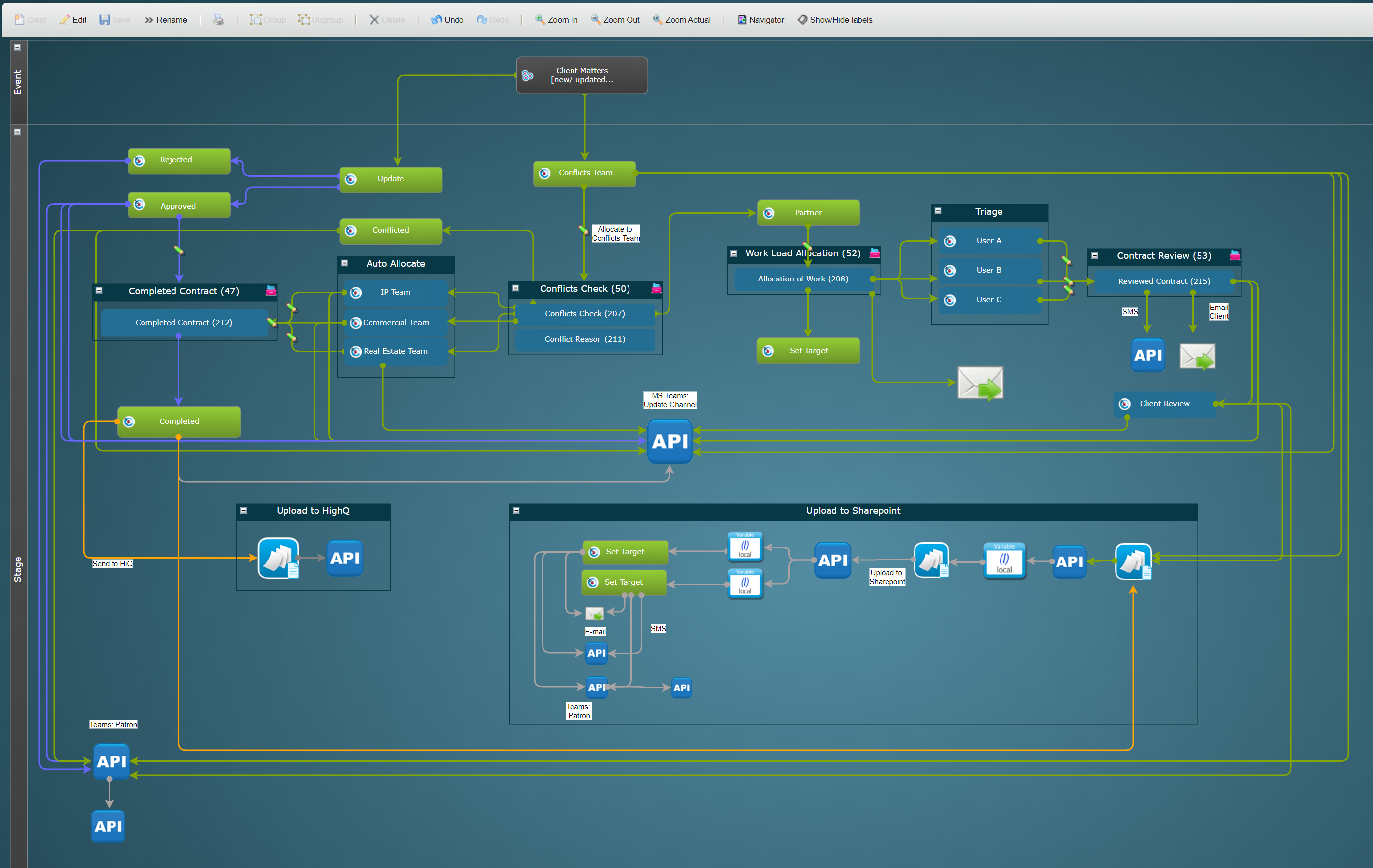Screen dimensions: 1373x868
Task: Zoom In on the workflow diagram
Action: click(x=556, y=19)
